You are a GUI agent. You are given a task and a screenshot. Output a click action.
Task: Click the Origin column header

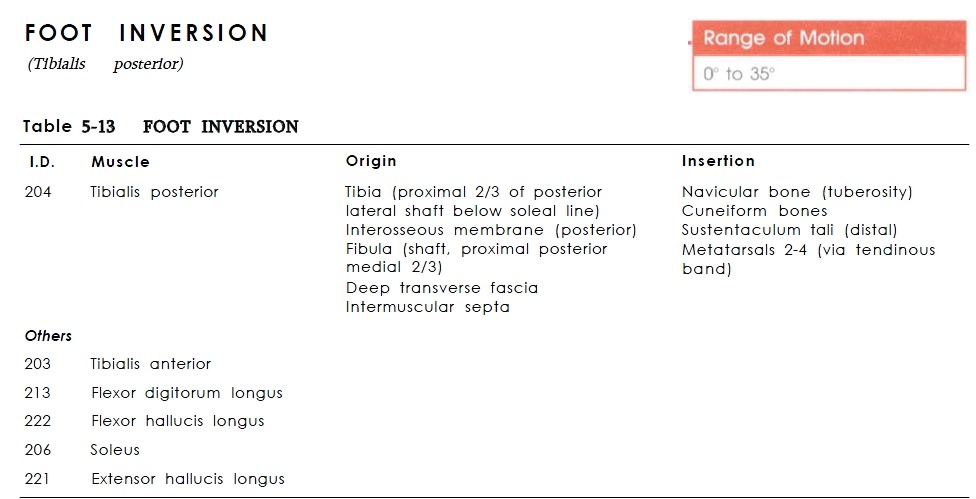click(371, 161)
